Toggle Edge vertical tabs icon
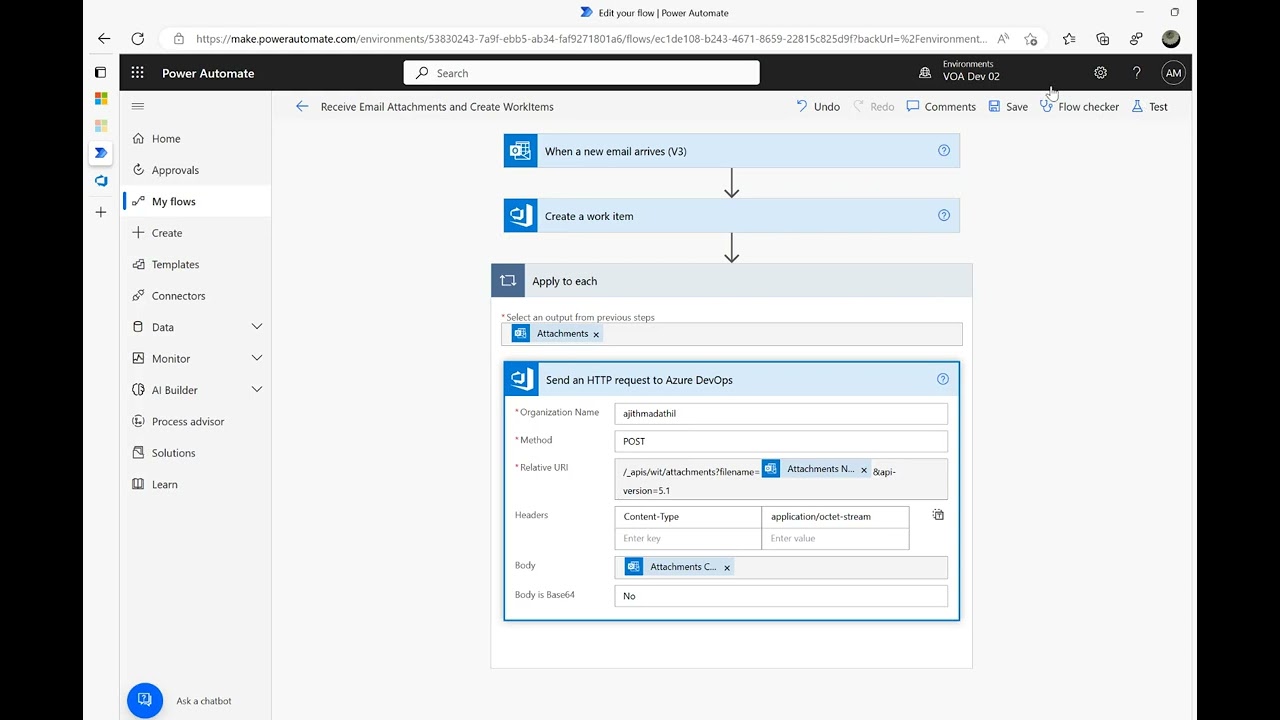Viewport: 1280px width, 720px height. pos(100,72)
